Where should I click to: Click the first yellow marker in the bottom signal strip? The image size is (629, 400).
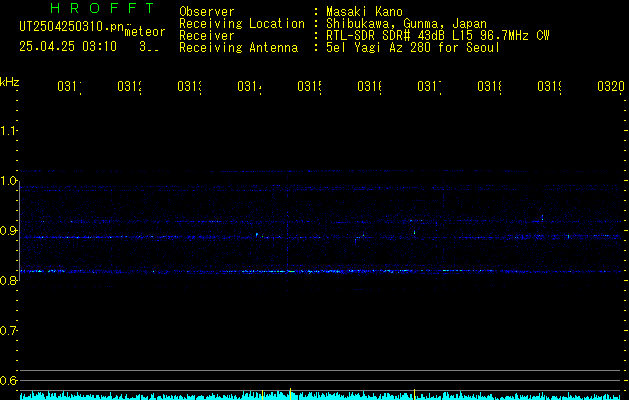coord(262,395)
